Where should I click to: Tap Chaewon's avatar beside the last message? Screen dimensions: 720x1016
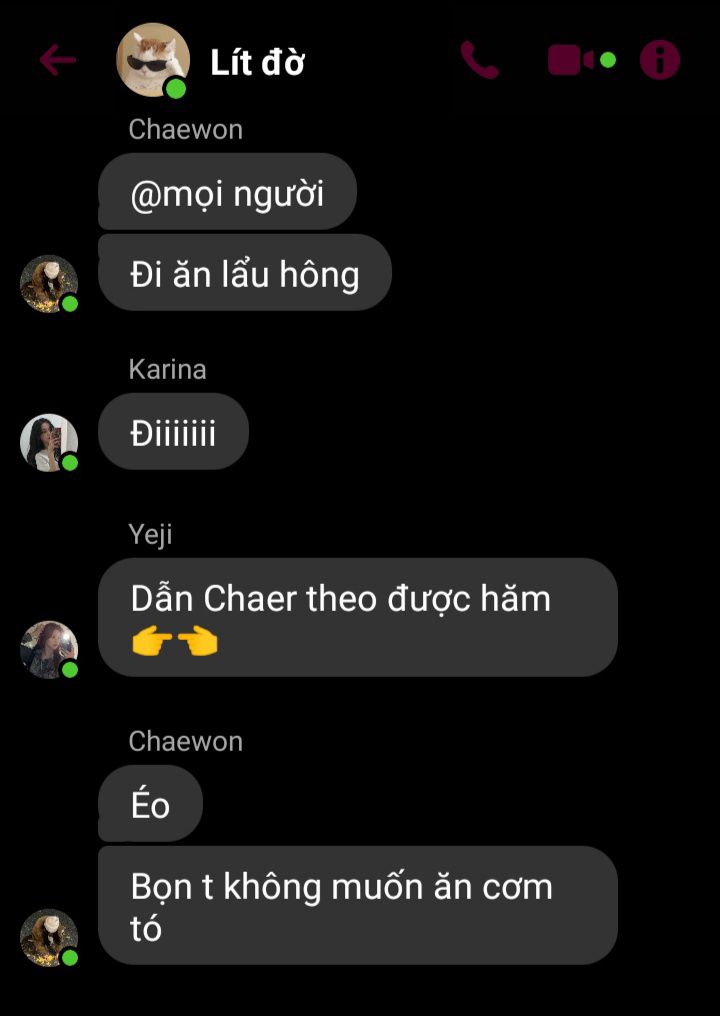[x=49, y=938]
